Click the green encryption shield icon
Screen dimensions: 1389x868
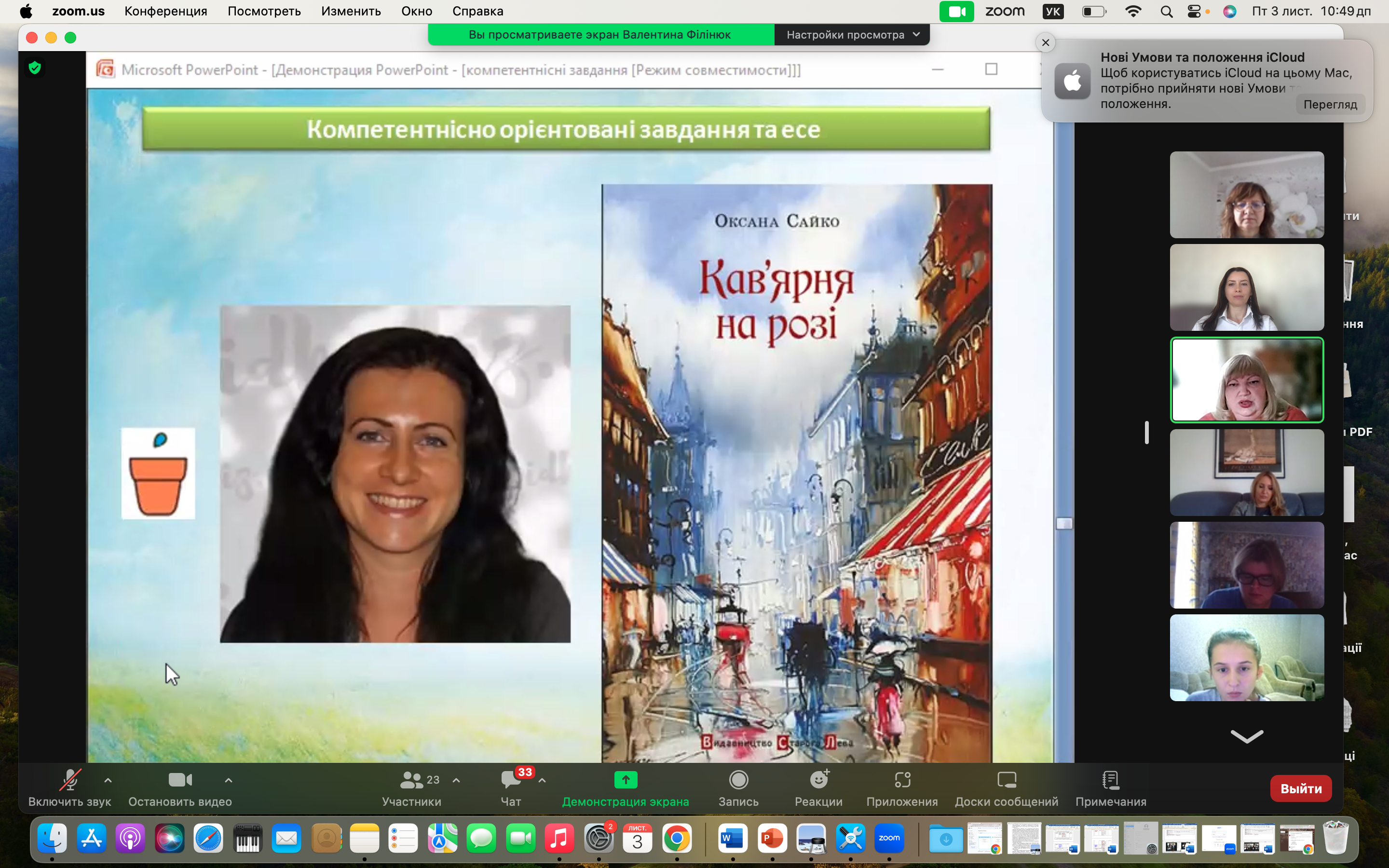coord(35,68)
